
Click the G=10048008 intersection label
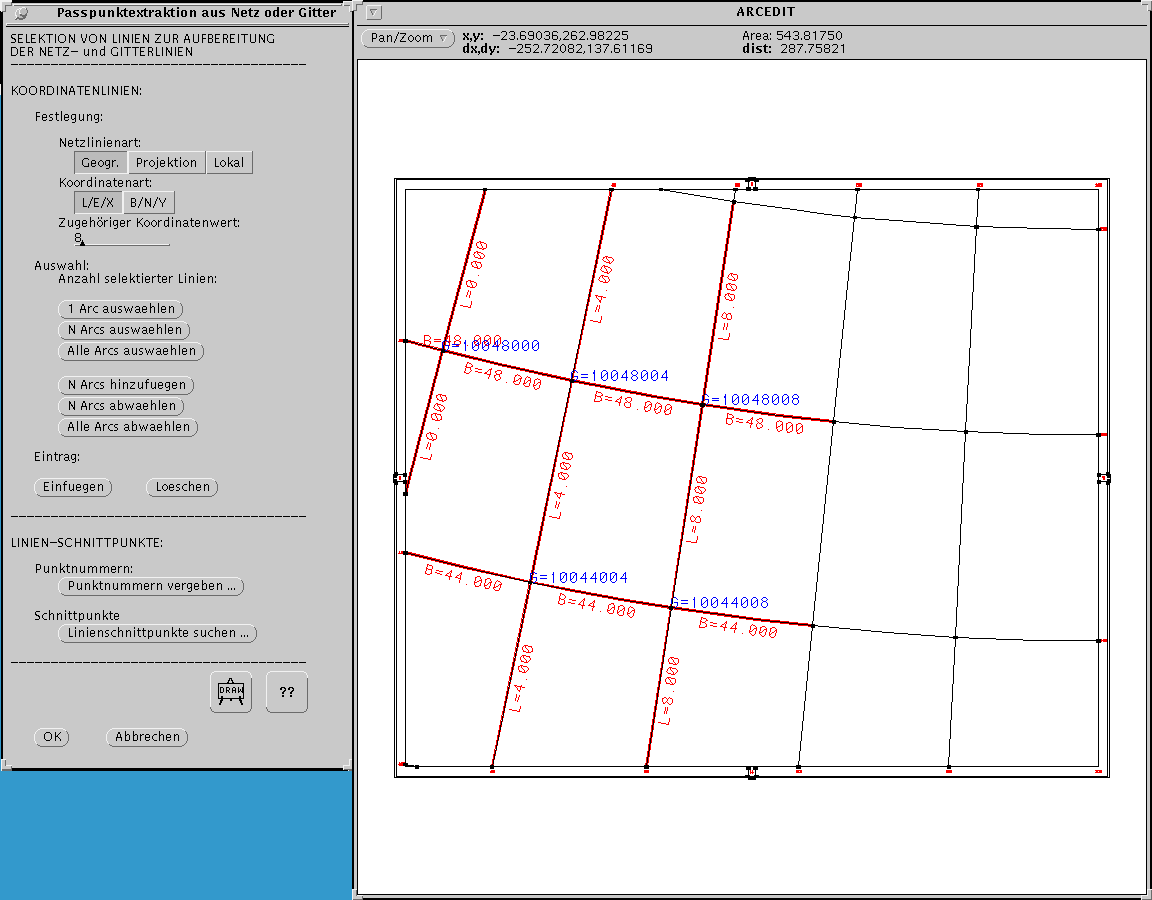tap(751, 400)
